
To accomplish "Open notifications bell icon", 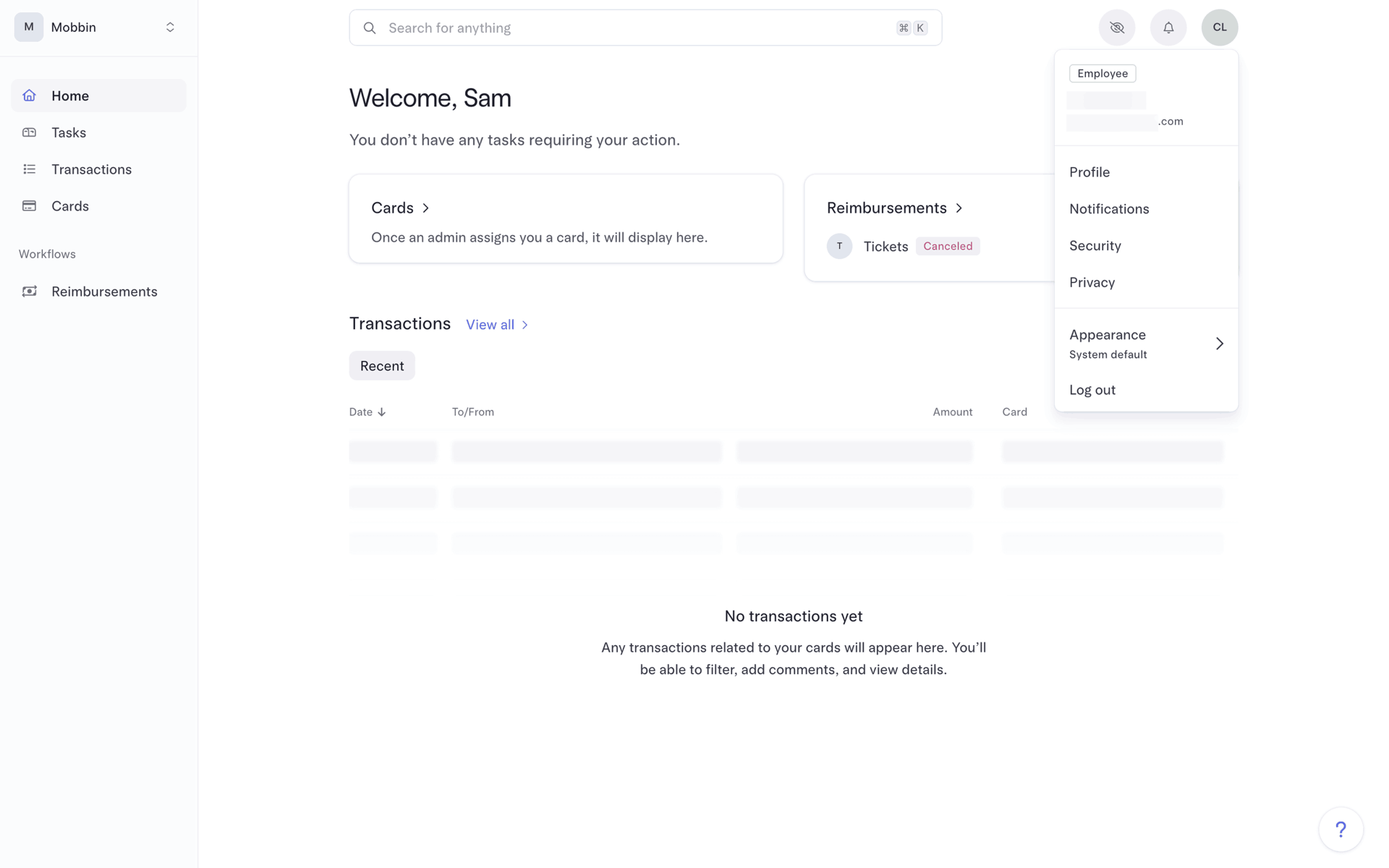I will pos(1168,27).
